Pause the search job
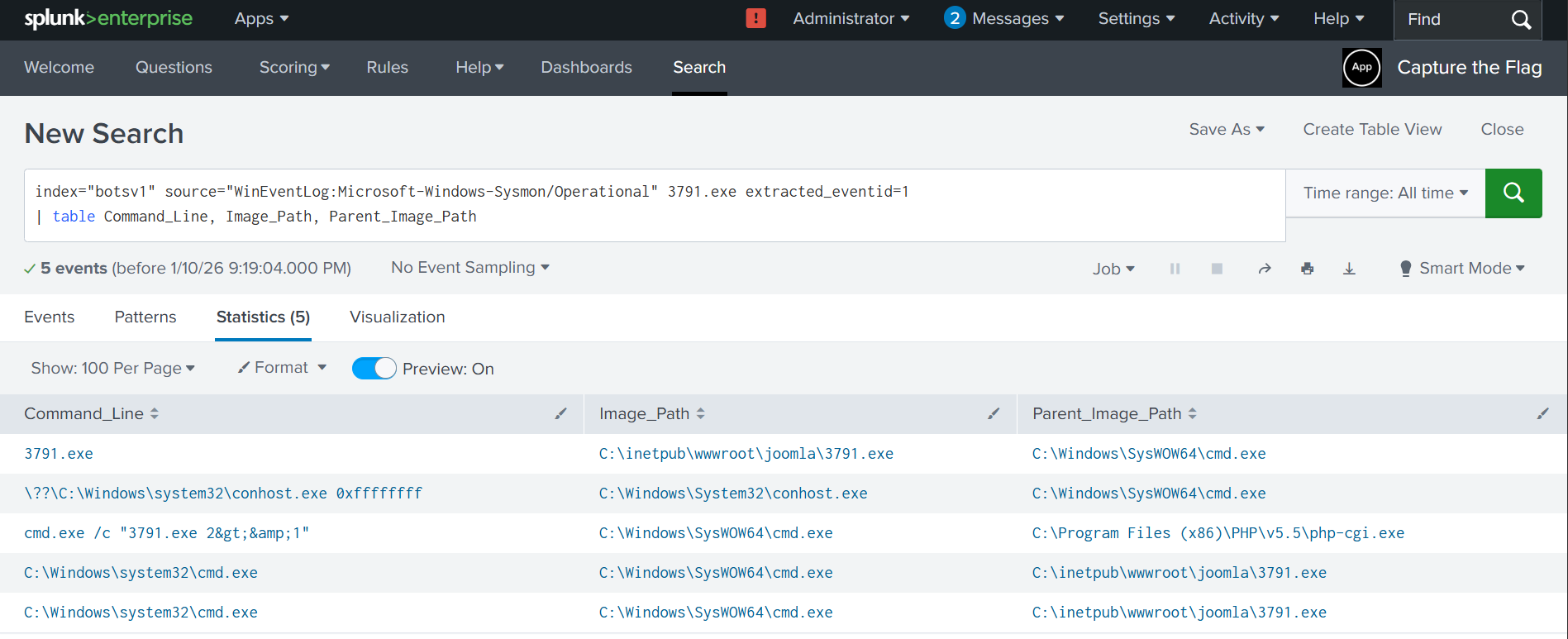The height and width of the screenshot is (639, 1568). point(1175,269)
